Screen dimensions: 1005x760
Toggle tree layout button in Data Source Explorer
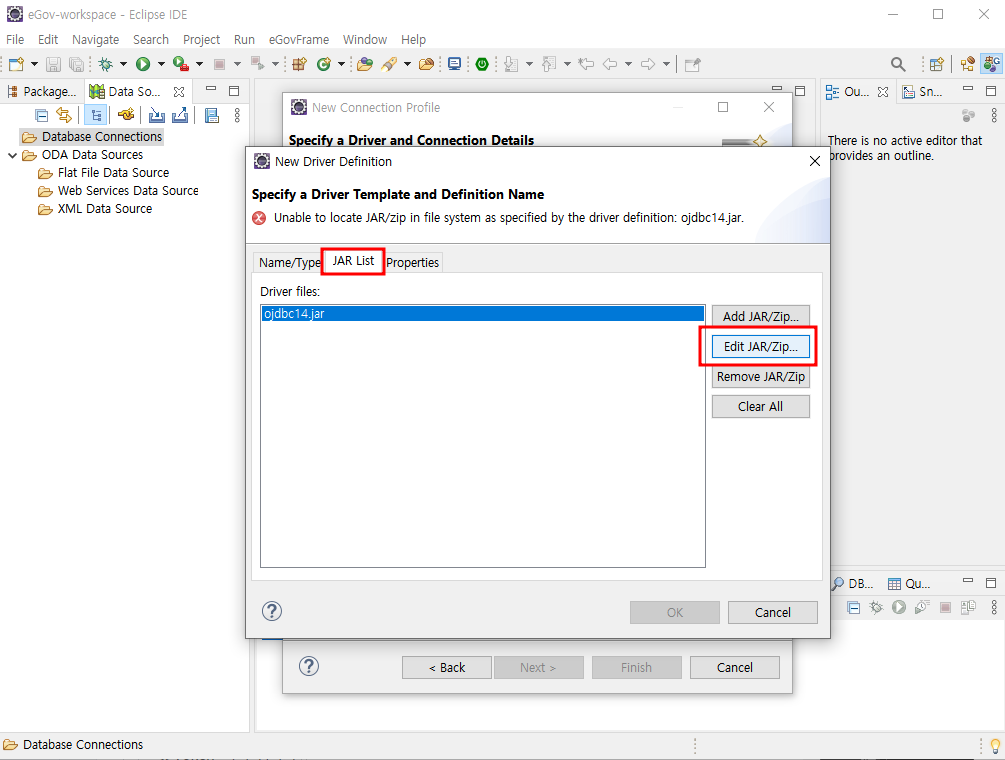pos(96,115)
